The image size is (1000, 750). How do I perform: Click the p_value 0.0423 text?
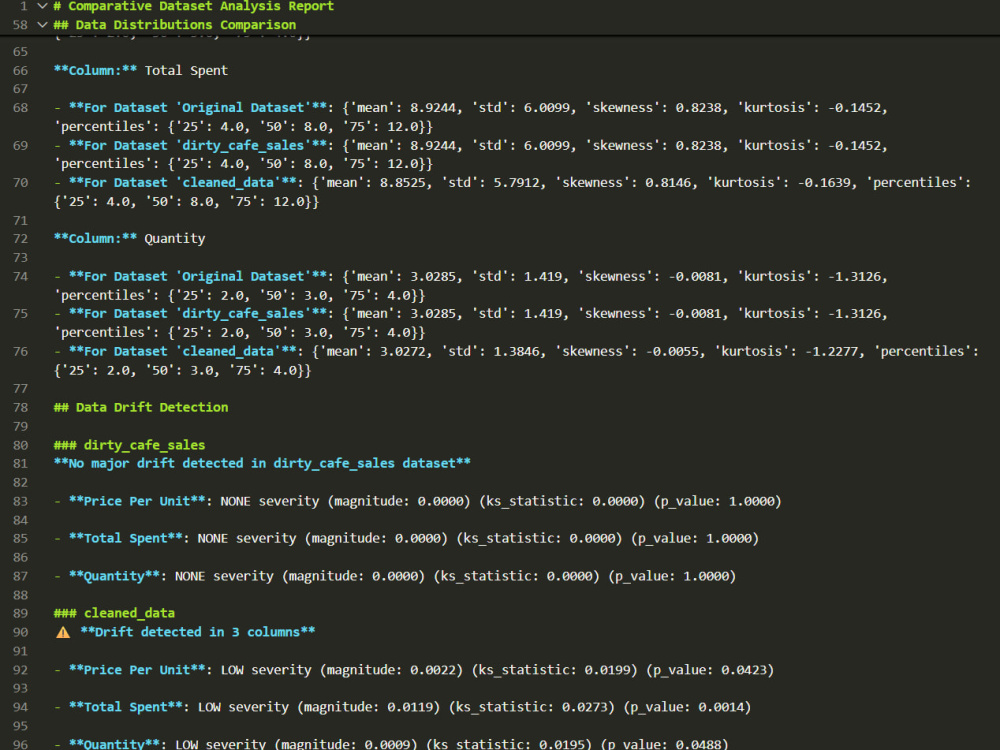point(710,670)
